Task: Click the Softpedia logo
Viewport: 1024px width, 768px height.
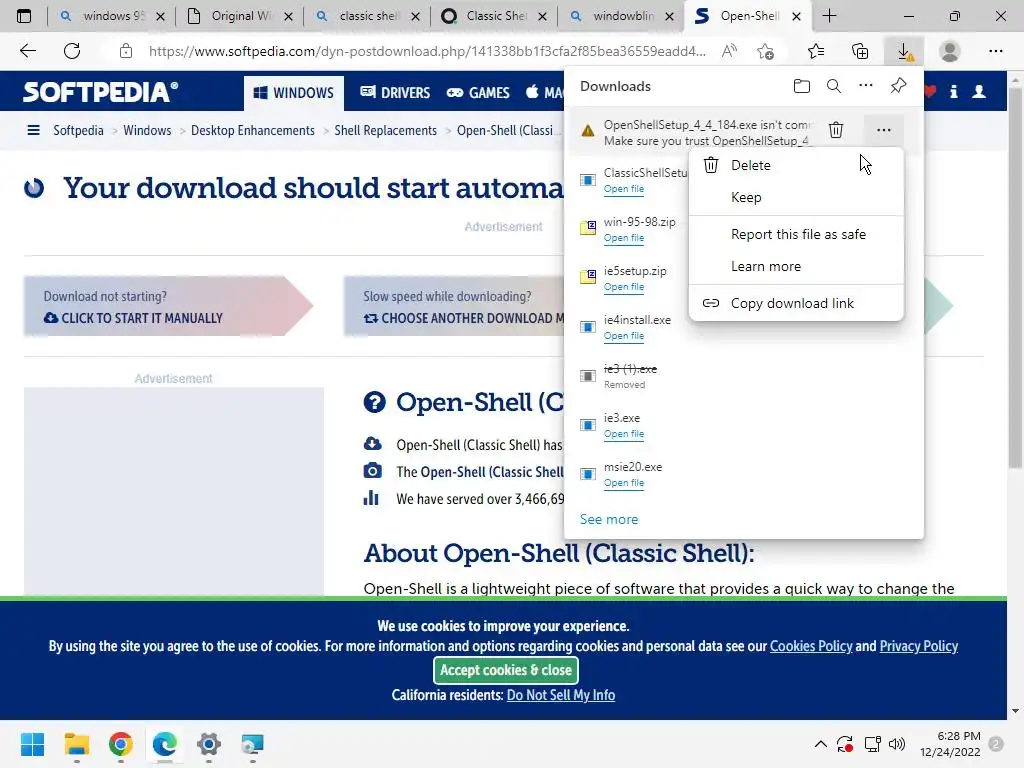Action: tap(101, 92)
